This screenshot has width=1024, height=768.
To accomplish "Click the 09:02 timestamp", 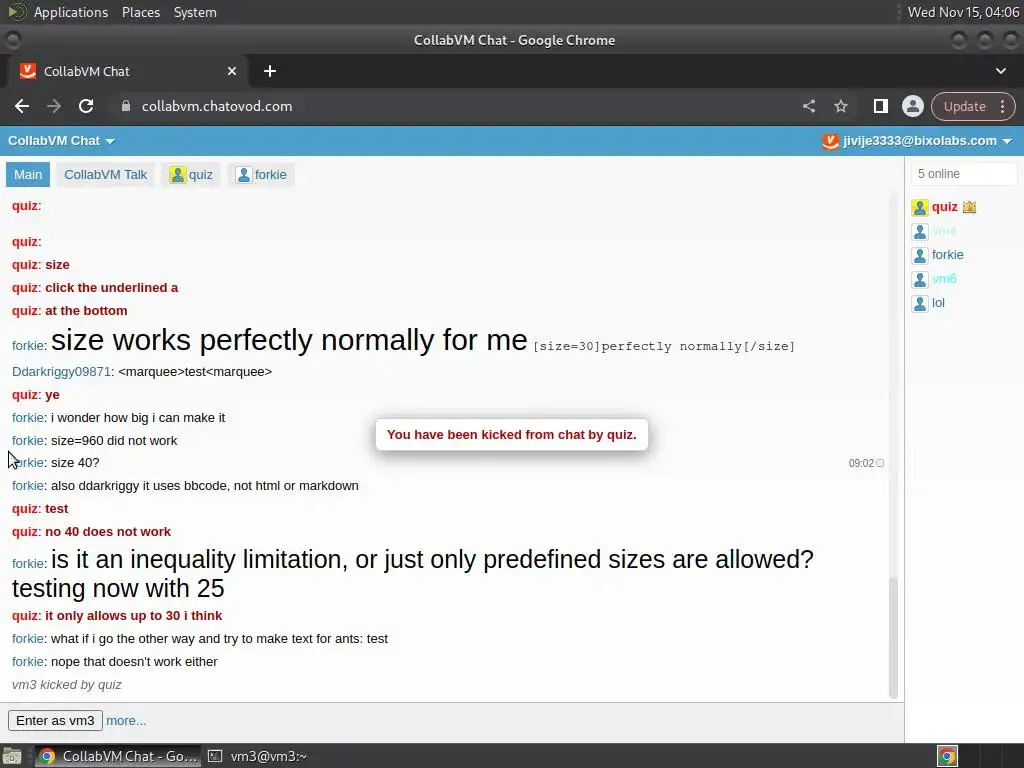I will point(861,463).
